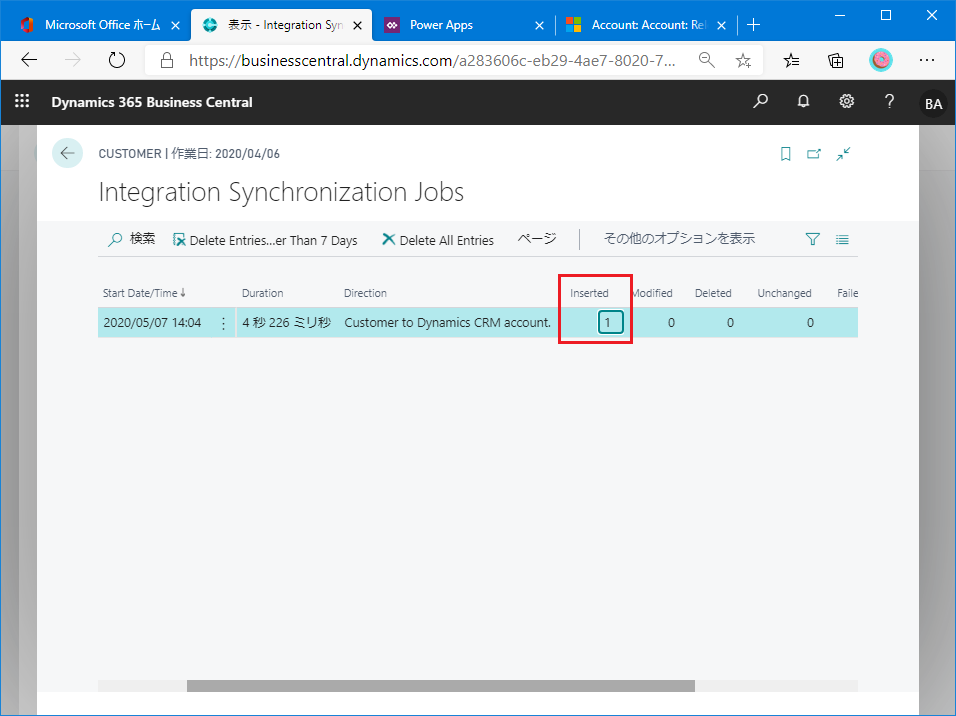Close the Integration Syn tab
The height and width of the screenshot is (716, 956).
[x=357, y=25]
